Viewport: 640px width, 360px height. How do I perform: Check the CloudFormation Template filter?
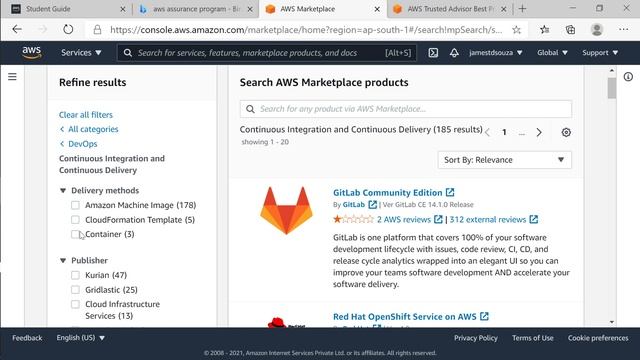[75, 220]
